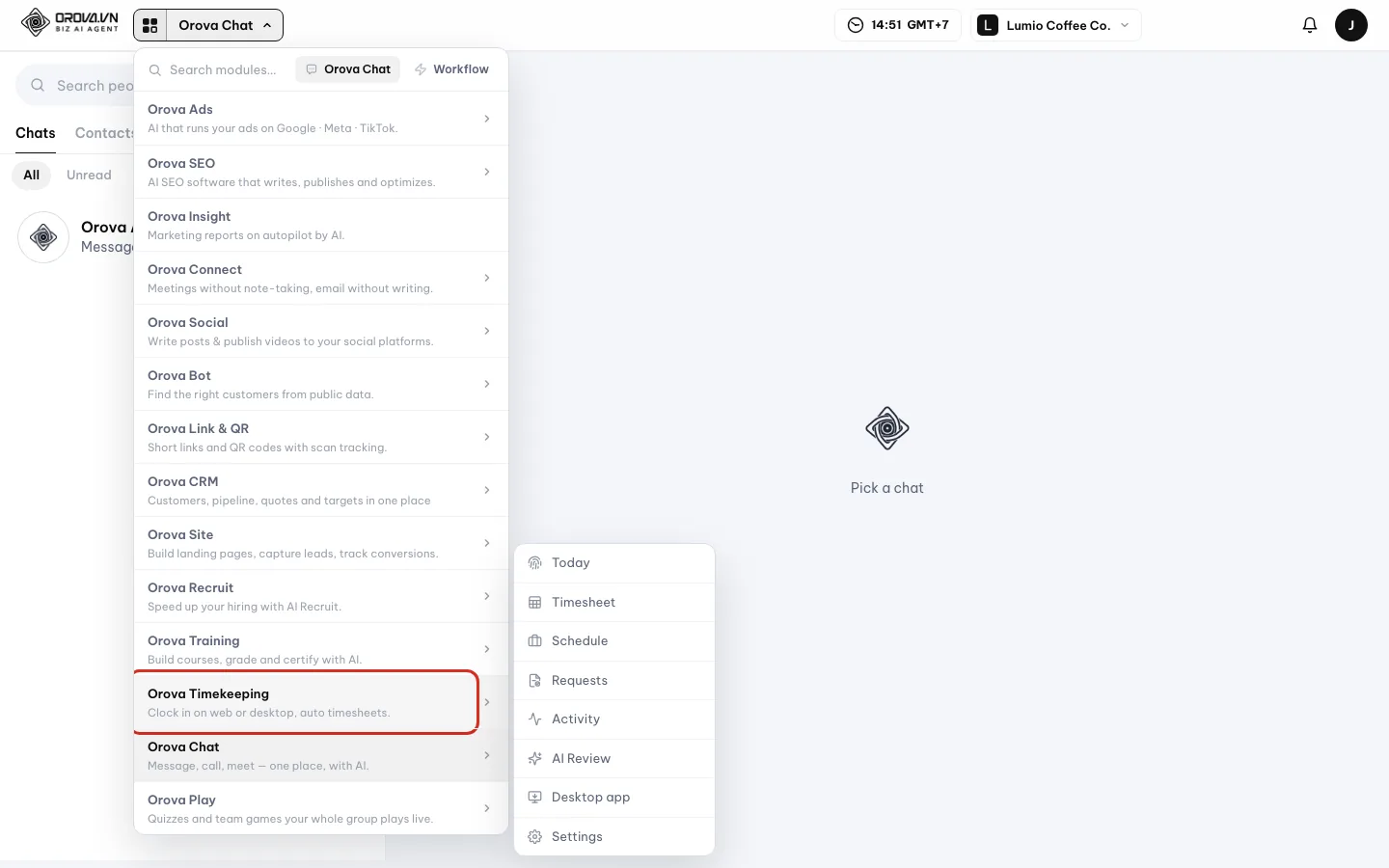Open the Orova Link & QR module
Viewport: 1389px width, 868px height.
(321, 437)
